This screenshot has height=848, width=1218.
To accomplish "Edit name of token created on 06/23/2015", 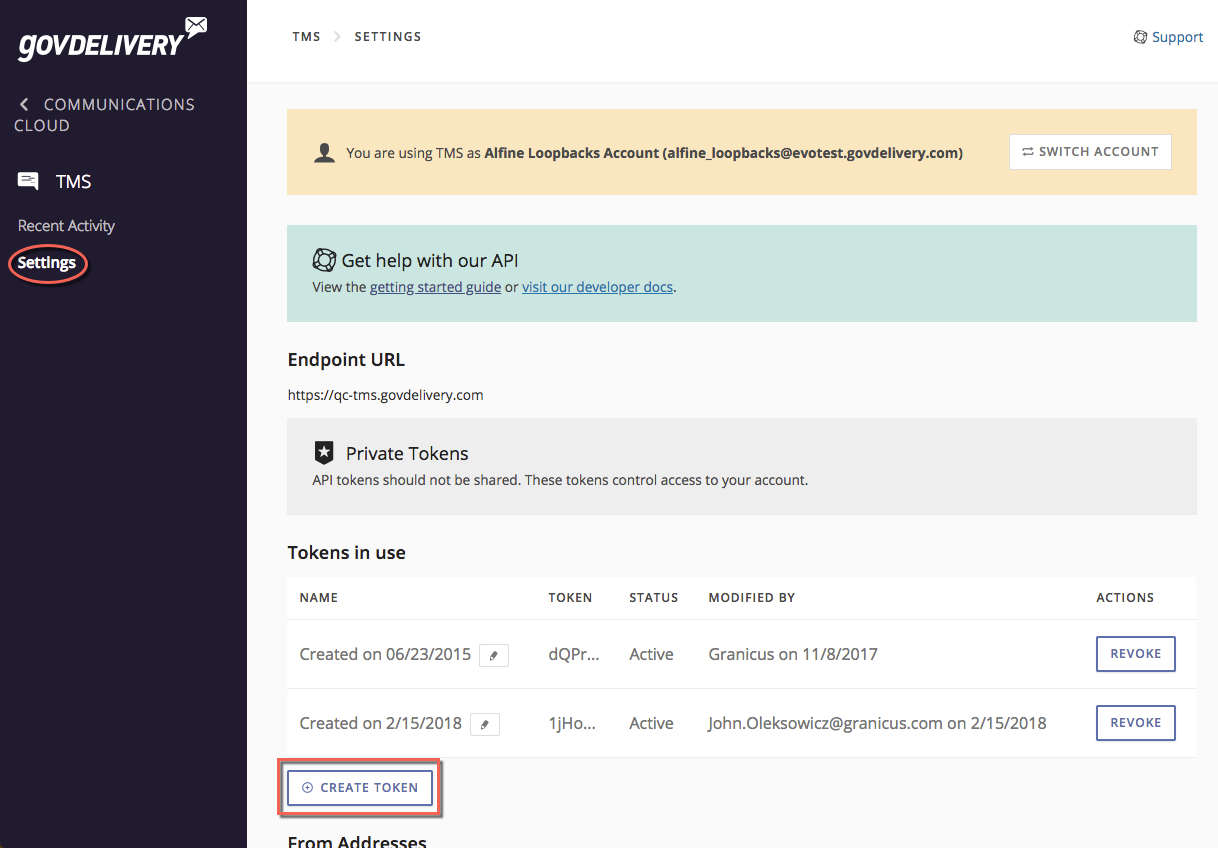I will click(x=494, y=655).
